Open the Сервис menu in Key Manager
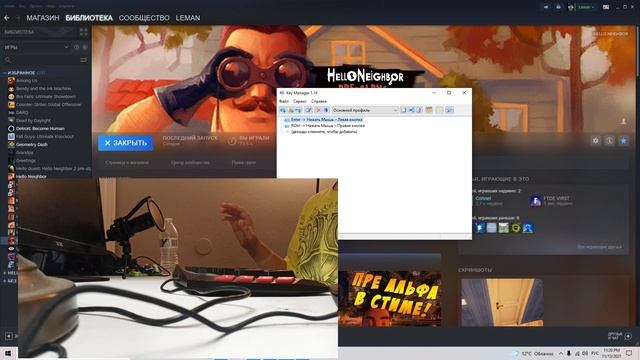Viewport: 640px width, 360px height. 300,101
